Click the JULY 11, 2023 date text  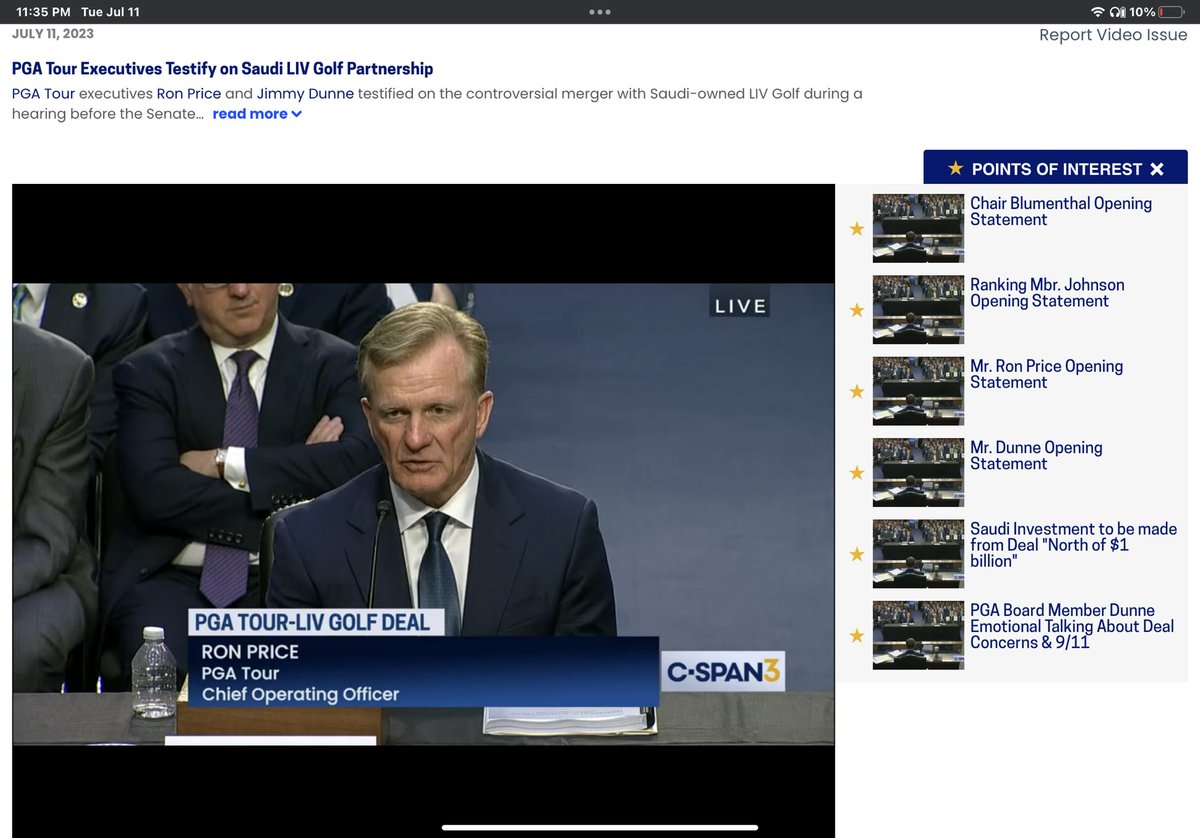point(53,34)
